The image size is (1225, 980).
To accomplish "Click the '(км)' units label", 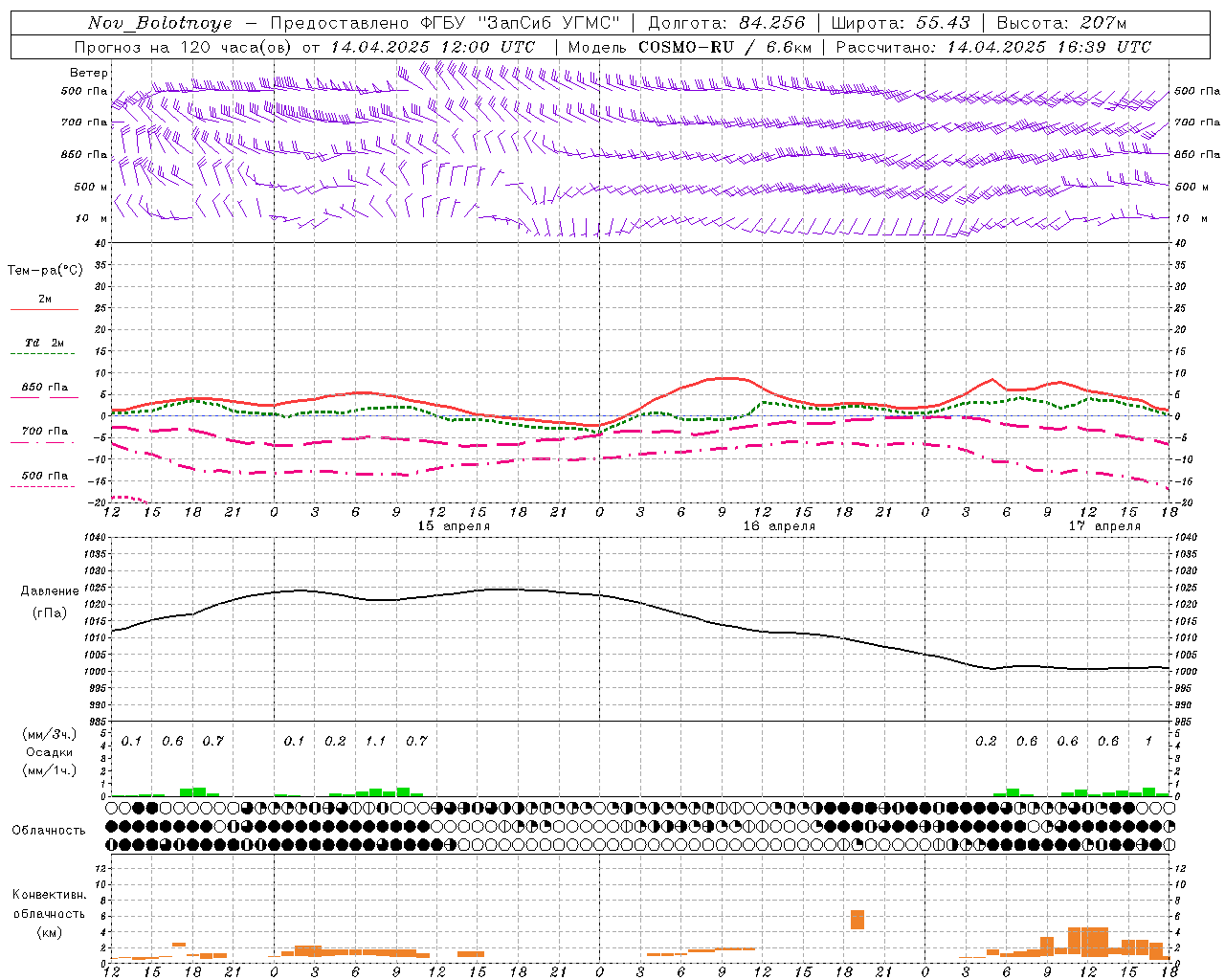I will [x=49, y=932].
